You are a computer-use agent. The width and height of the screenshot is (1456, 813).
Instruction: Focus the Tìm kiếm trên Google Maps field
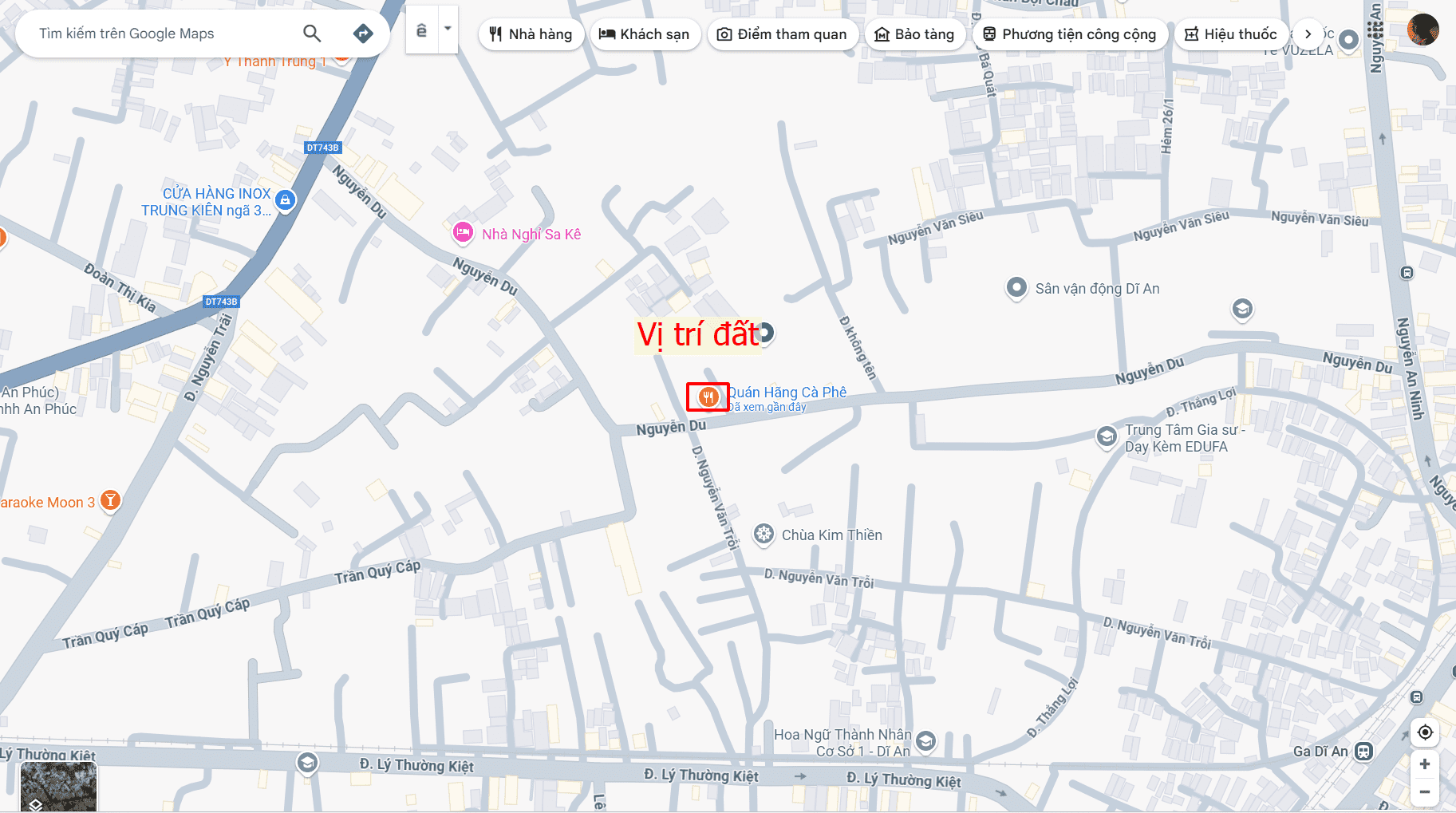[160, 34]
